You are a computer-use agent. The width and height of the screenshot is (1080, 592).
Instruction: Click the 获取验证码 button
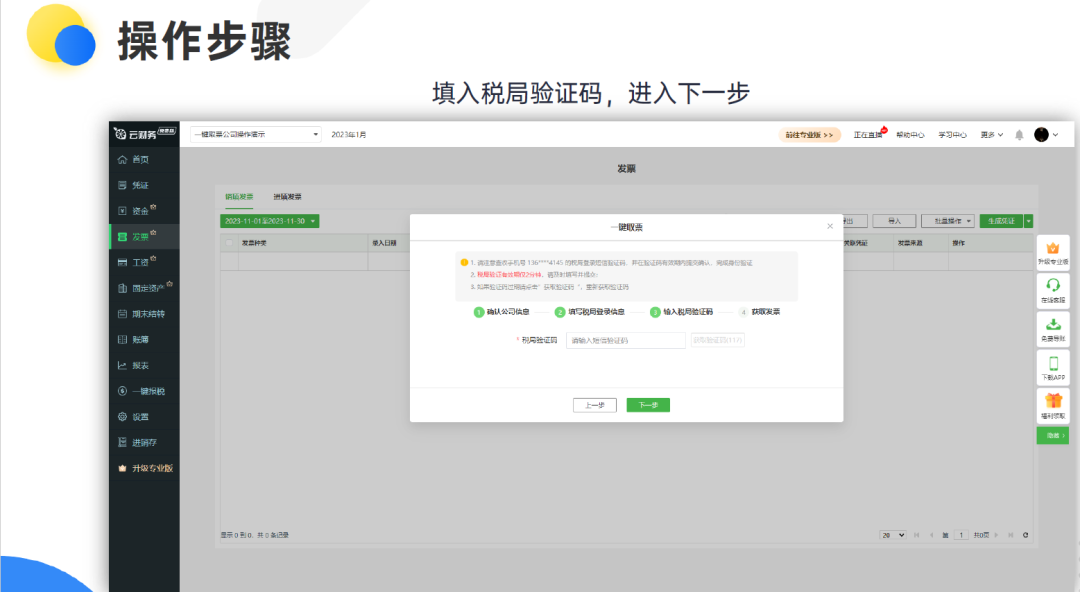pyautogui.click(x=718, y=340)
